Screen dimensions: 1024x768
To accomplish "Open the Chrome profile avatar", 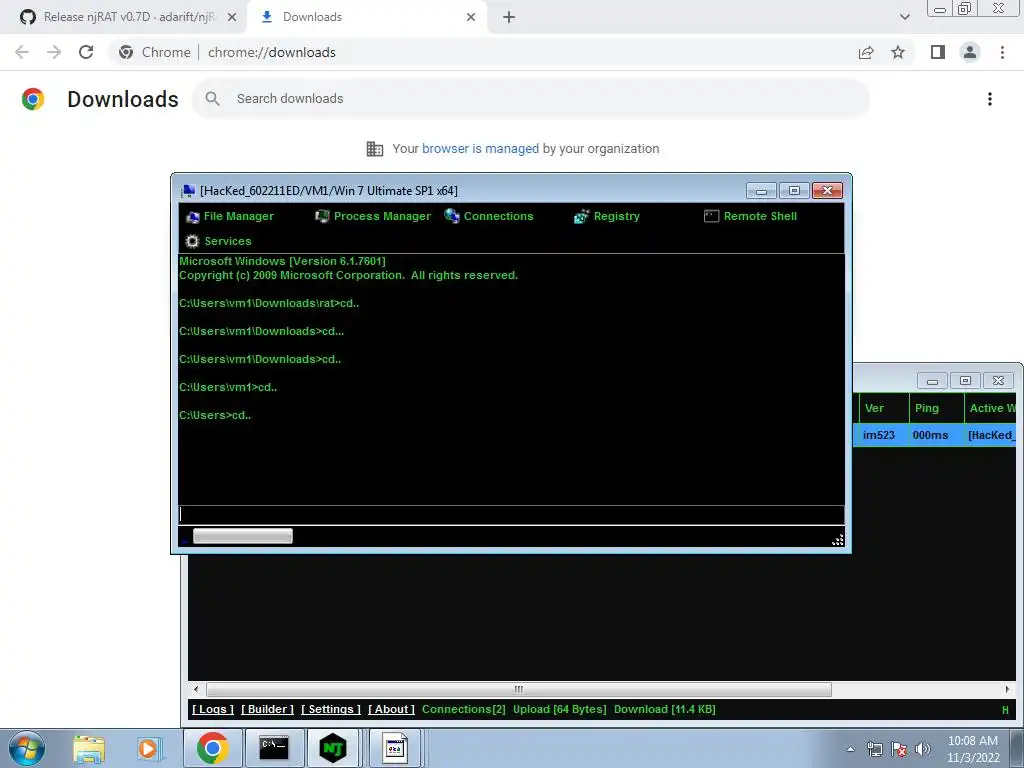I will tap(970, 52).
